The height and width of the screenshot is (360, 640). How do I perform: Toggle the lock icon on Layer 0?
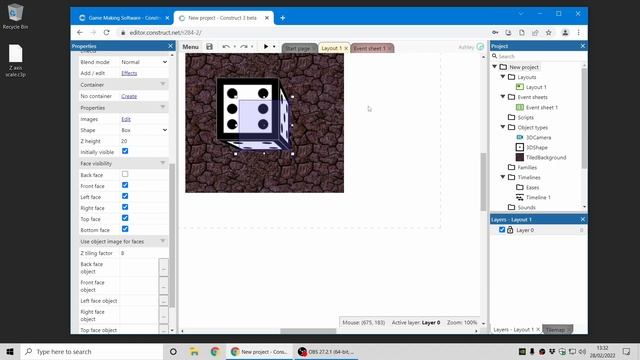(x=510, y=230)
